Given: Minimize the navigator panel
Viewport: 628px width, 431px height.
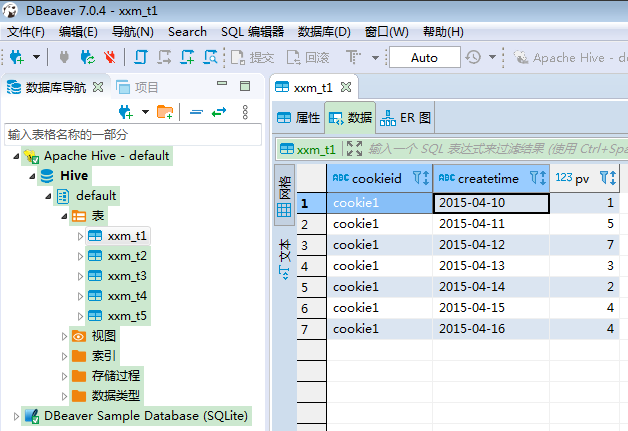Looking at the screenshot, I should [222, 84].
